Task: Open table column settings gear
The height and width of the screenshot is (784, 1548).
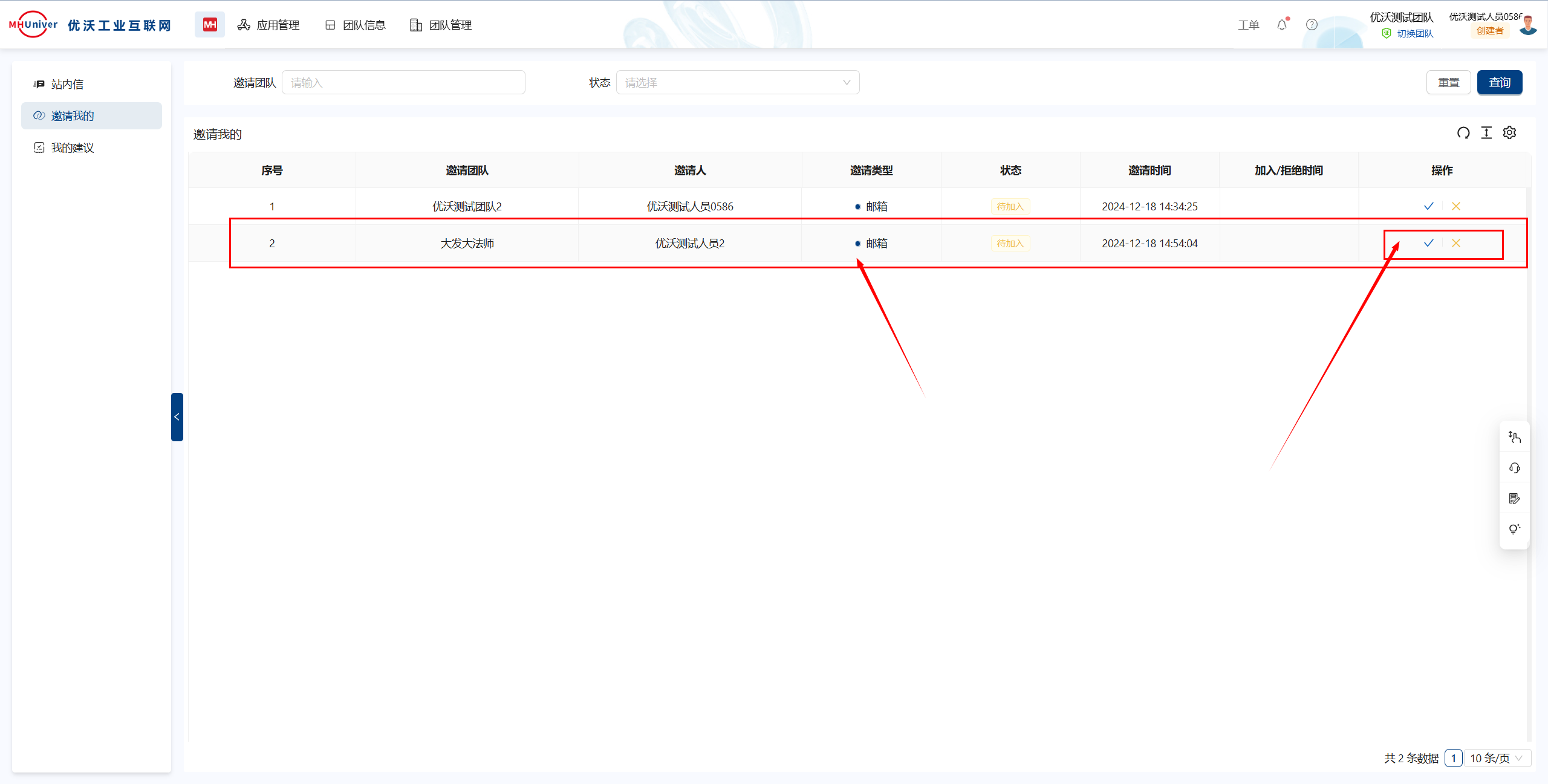Action: pyautogui.click(x=1509, y=133)
